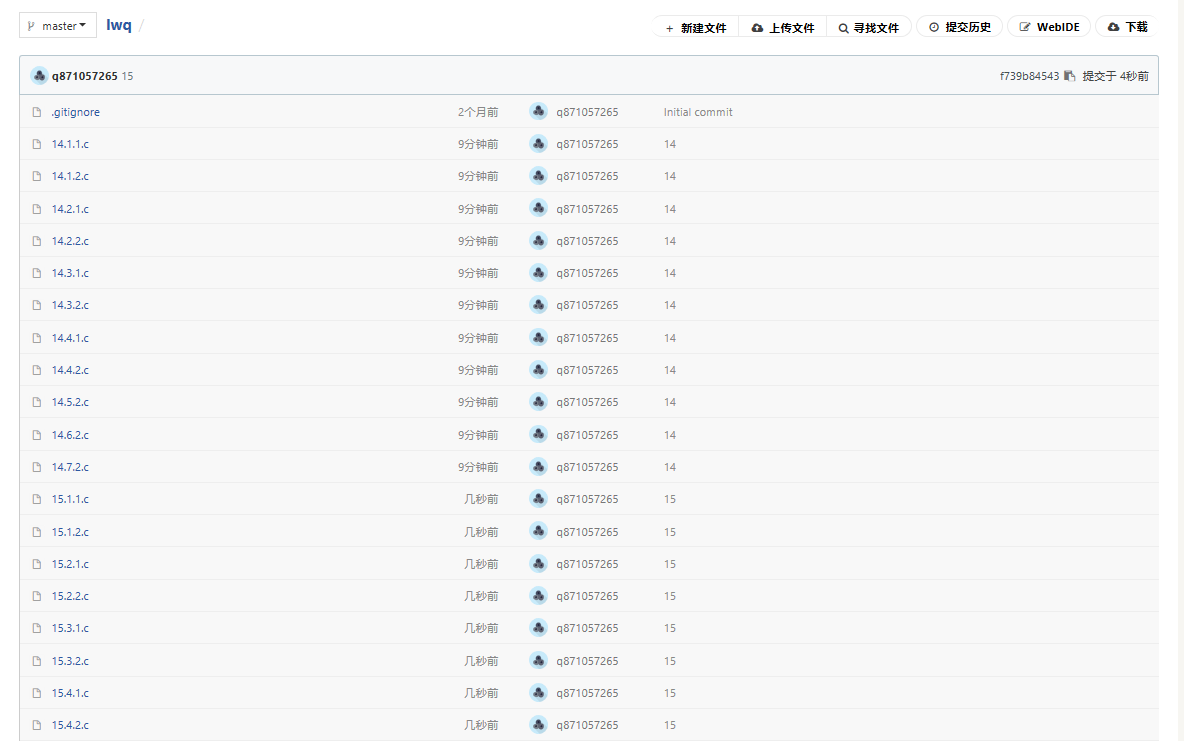Click the 新建文件 button
The height and width of the screenshot is (741, 1184).
click(695, 27)
